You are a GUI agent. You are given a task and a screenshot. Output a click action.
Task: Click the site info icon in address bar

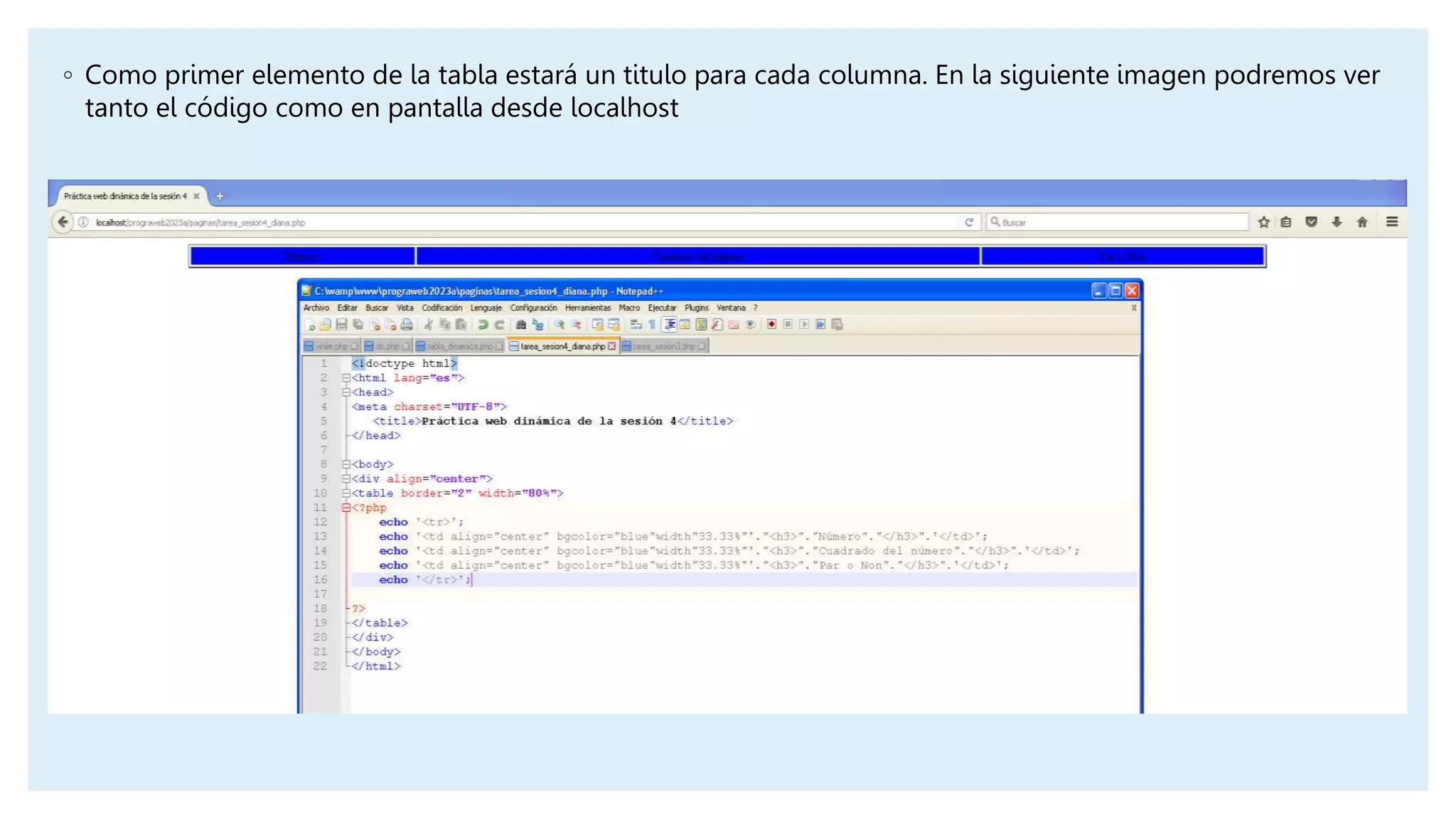83,223
